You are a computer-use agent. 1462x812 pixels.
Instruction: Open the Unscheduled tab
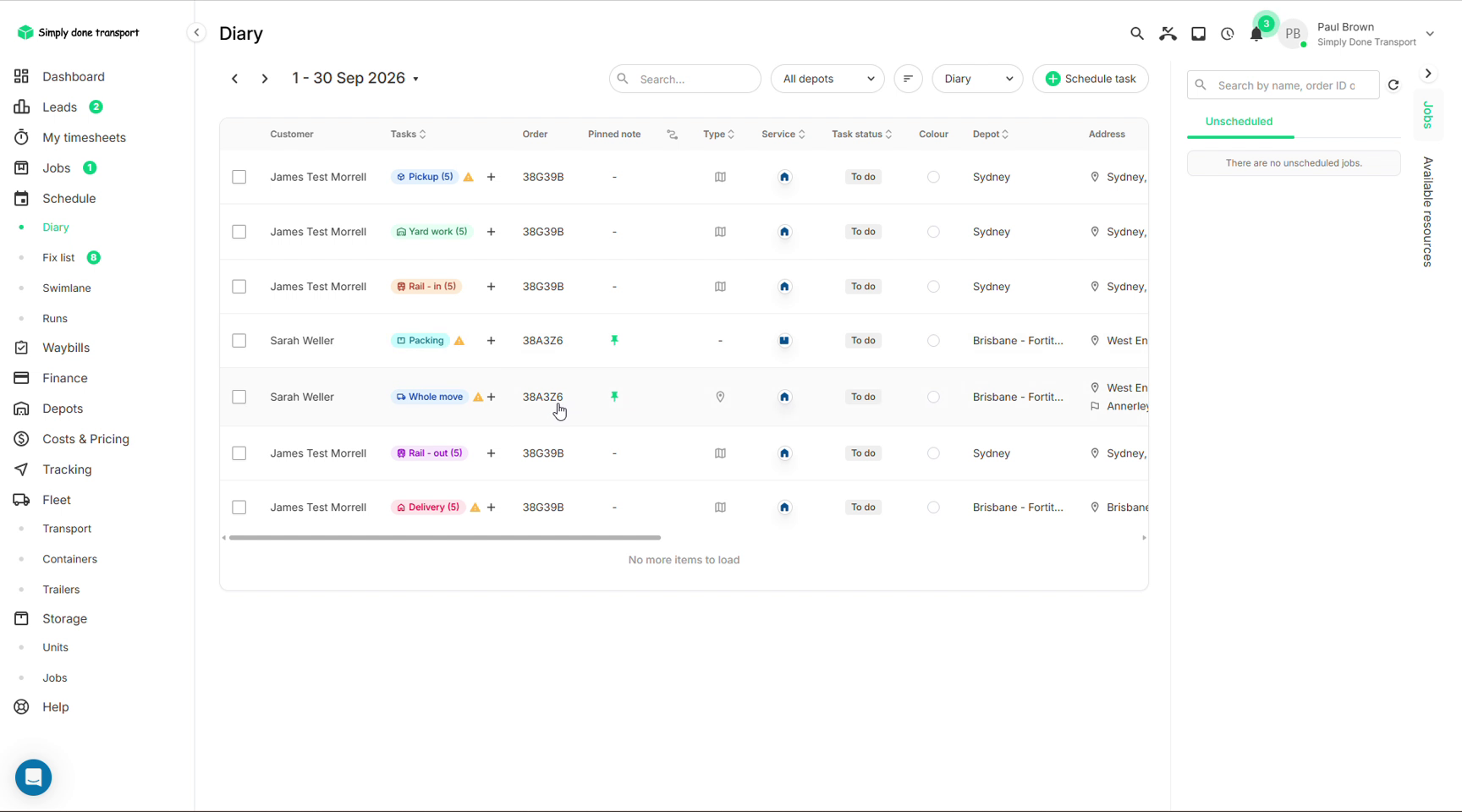pos(1239,121)
